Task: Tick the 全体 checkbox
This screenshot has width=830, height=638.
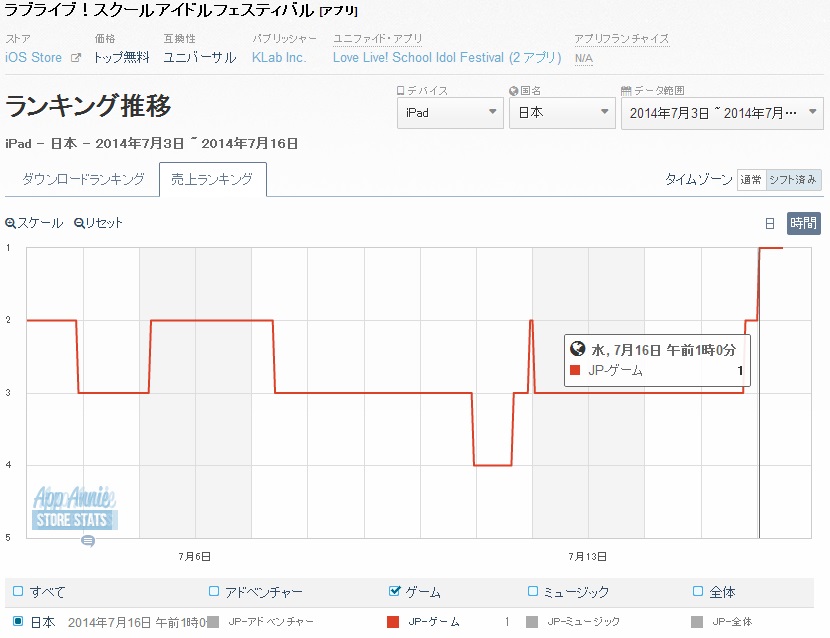Action: [x=698, y=591]
